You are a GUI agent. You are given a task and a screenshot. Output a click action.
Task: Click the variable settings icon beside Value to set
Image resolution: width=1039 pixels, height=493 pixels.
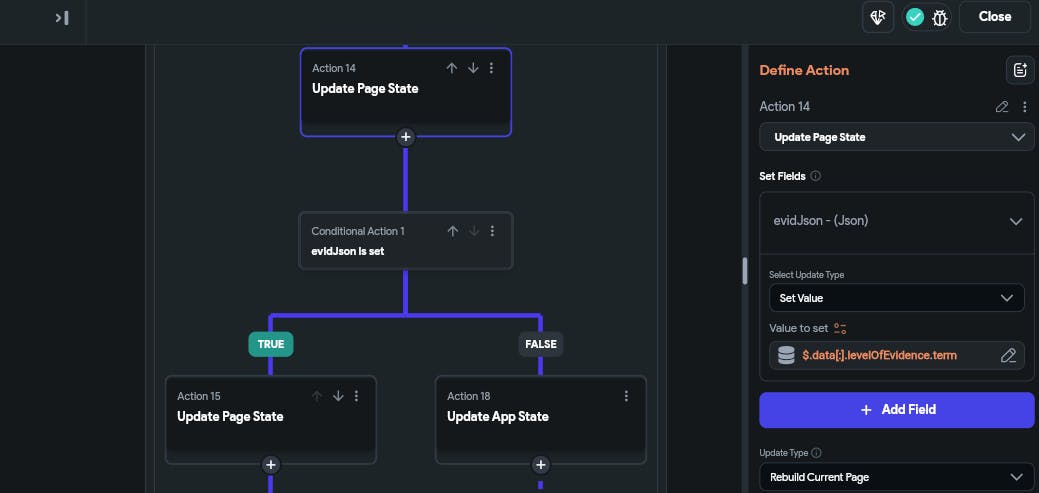840,328
